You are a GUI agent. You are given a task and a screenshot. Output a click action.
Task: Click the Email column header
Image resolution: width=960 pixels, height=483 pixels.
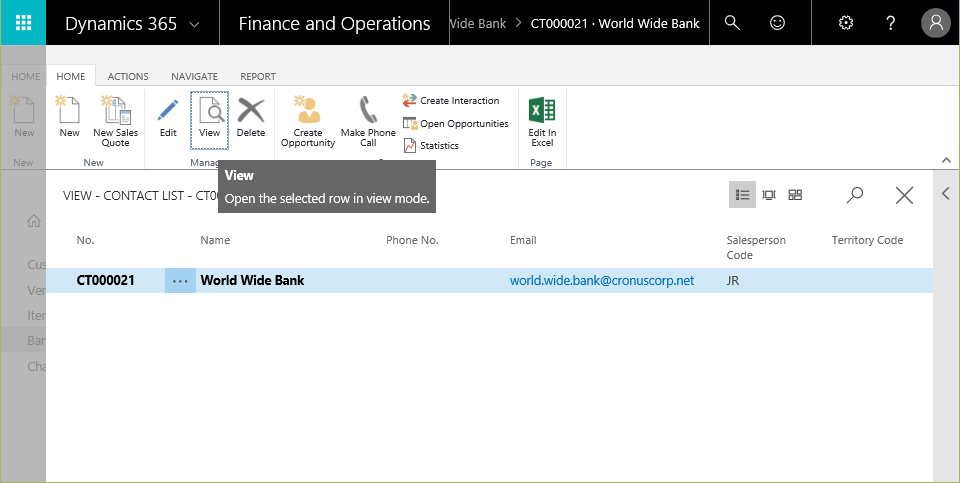[x=523, y=241]
